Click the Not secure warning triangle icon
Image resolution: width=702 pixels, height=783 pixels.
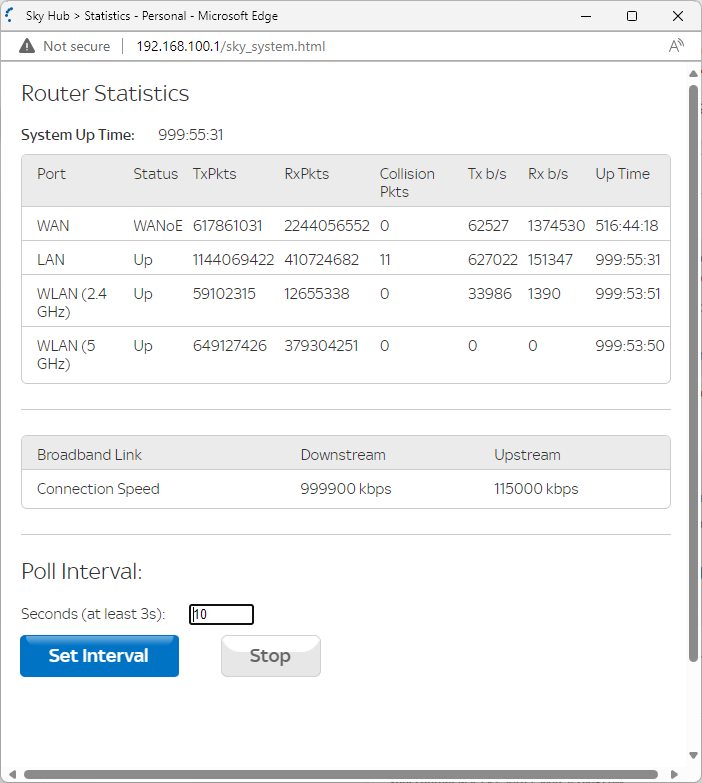point(27,46)
